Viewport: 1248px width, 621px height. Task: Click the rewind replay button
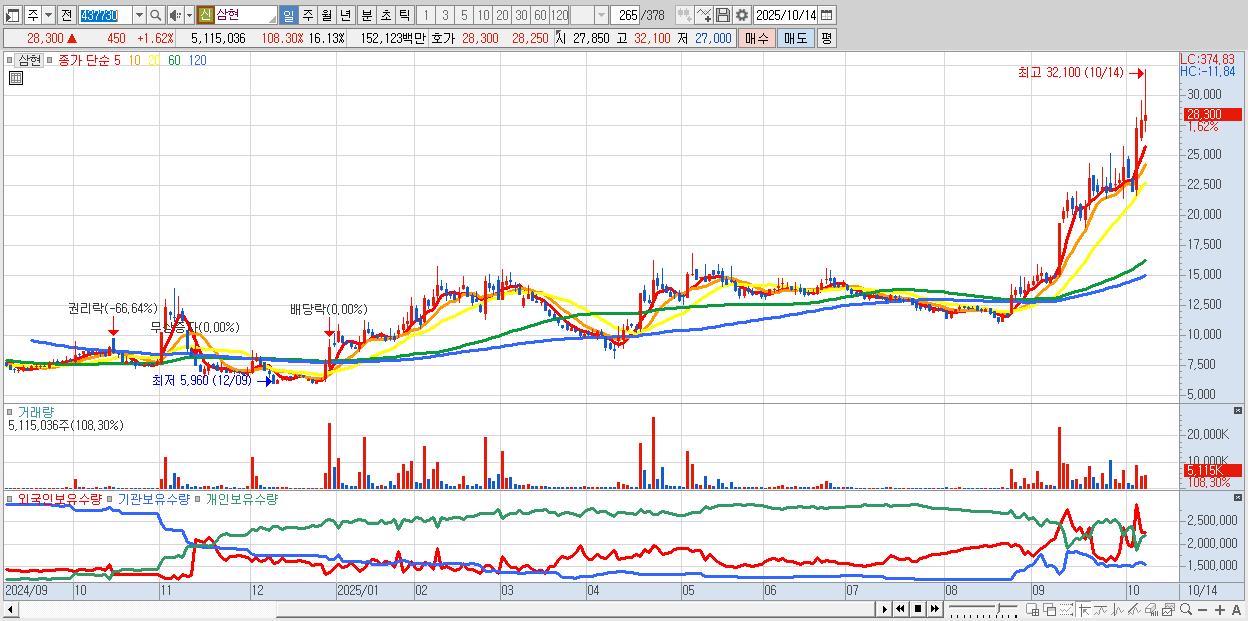pyautogui.click(x=900, y=609)
